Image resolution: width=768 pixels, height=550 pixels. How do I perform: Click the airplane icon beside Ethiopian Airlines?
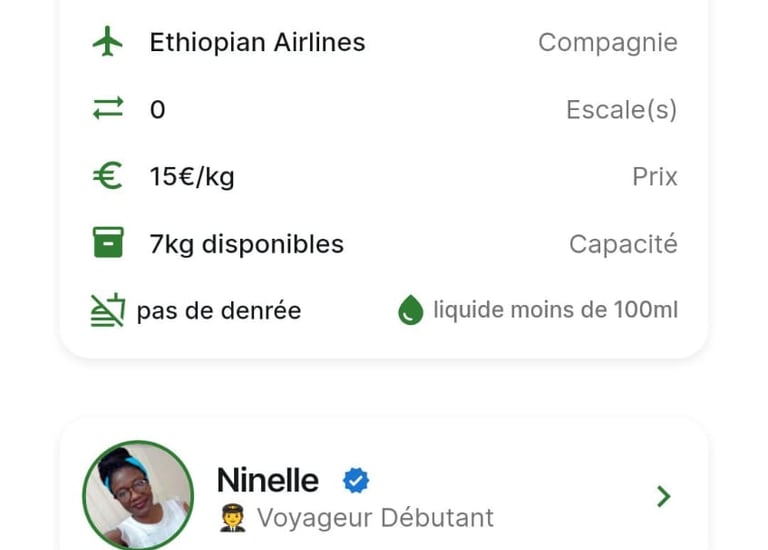tap(107, 42)
